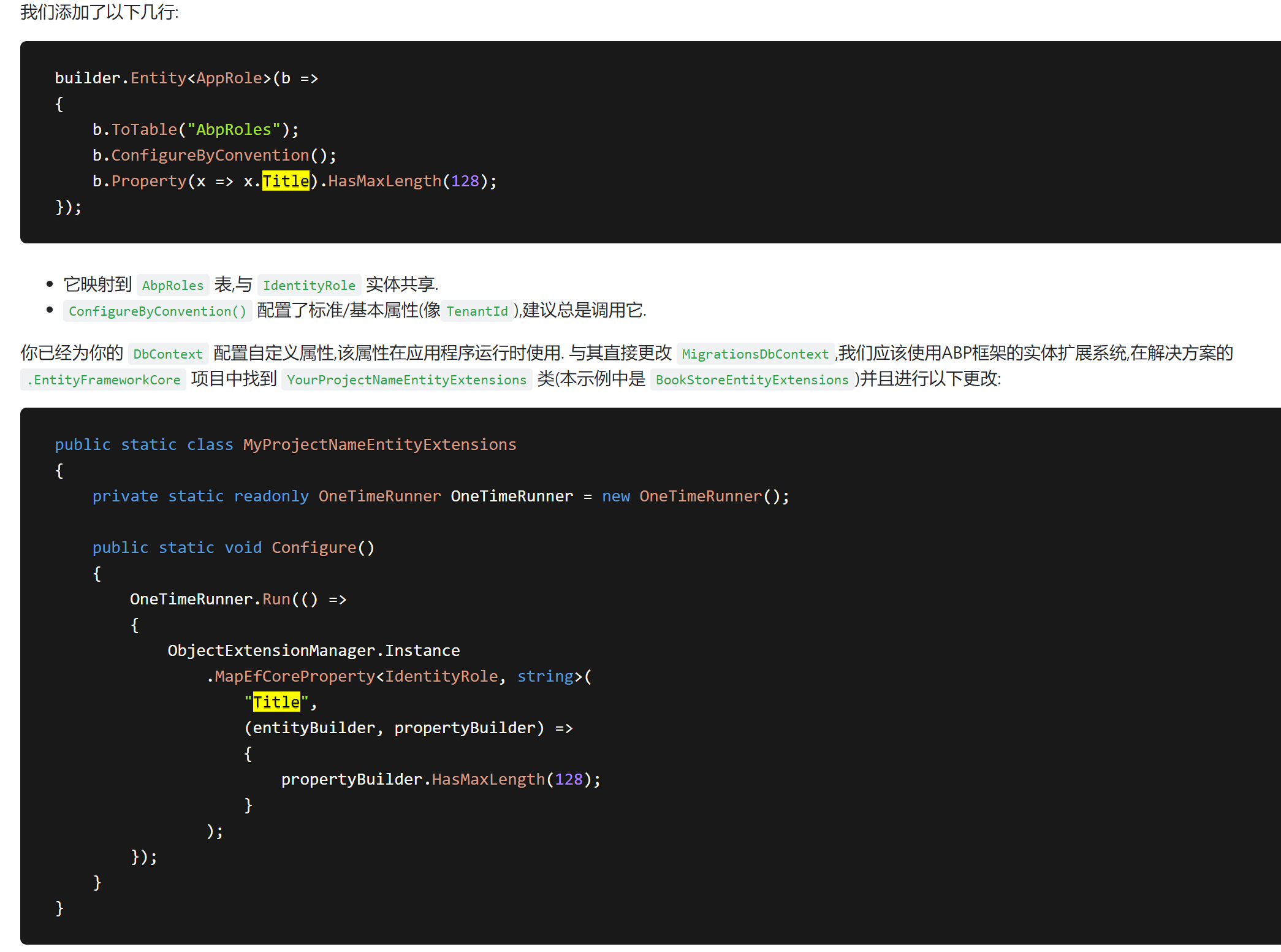Click the TenantId inline code tag
Image resolution: width=1281 pixels, height=952 pixels.
477,311
